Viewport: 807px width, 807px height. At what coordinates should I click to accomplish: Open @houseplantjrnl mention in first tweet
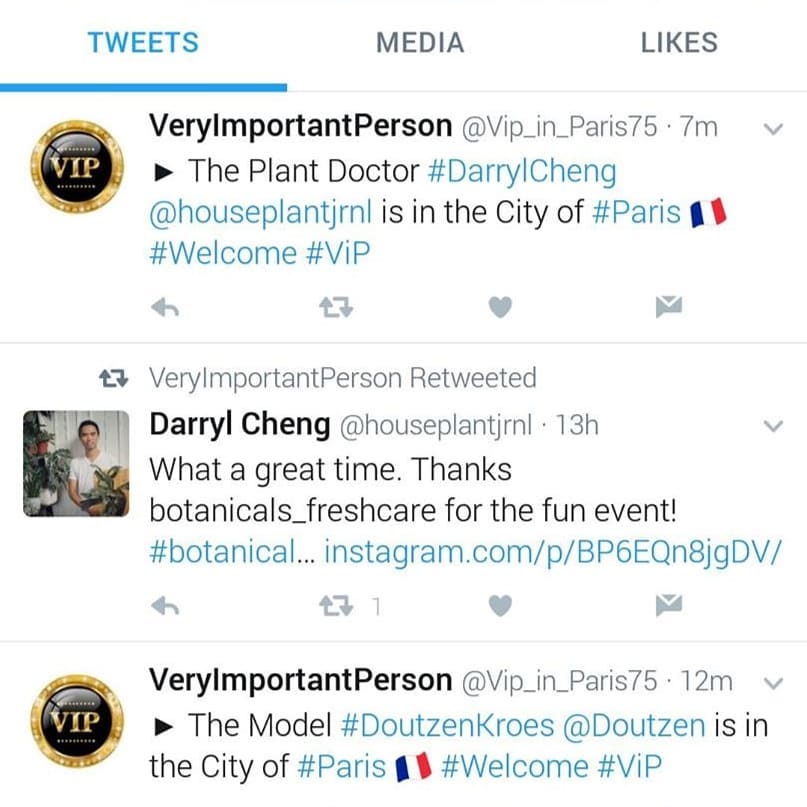(260, 213)
